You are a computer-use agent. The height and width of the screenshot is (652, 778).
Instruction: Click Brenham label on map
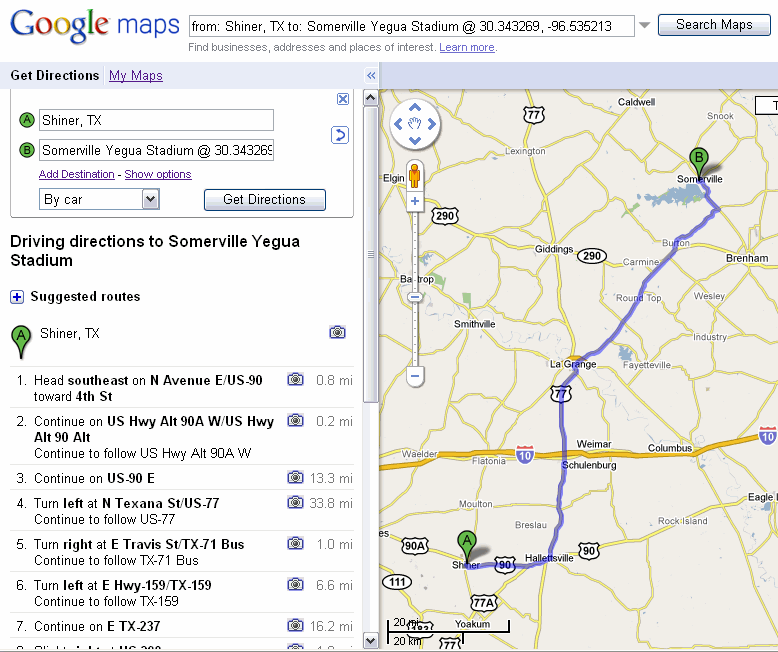(x=747, y=258)
